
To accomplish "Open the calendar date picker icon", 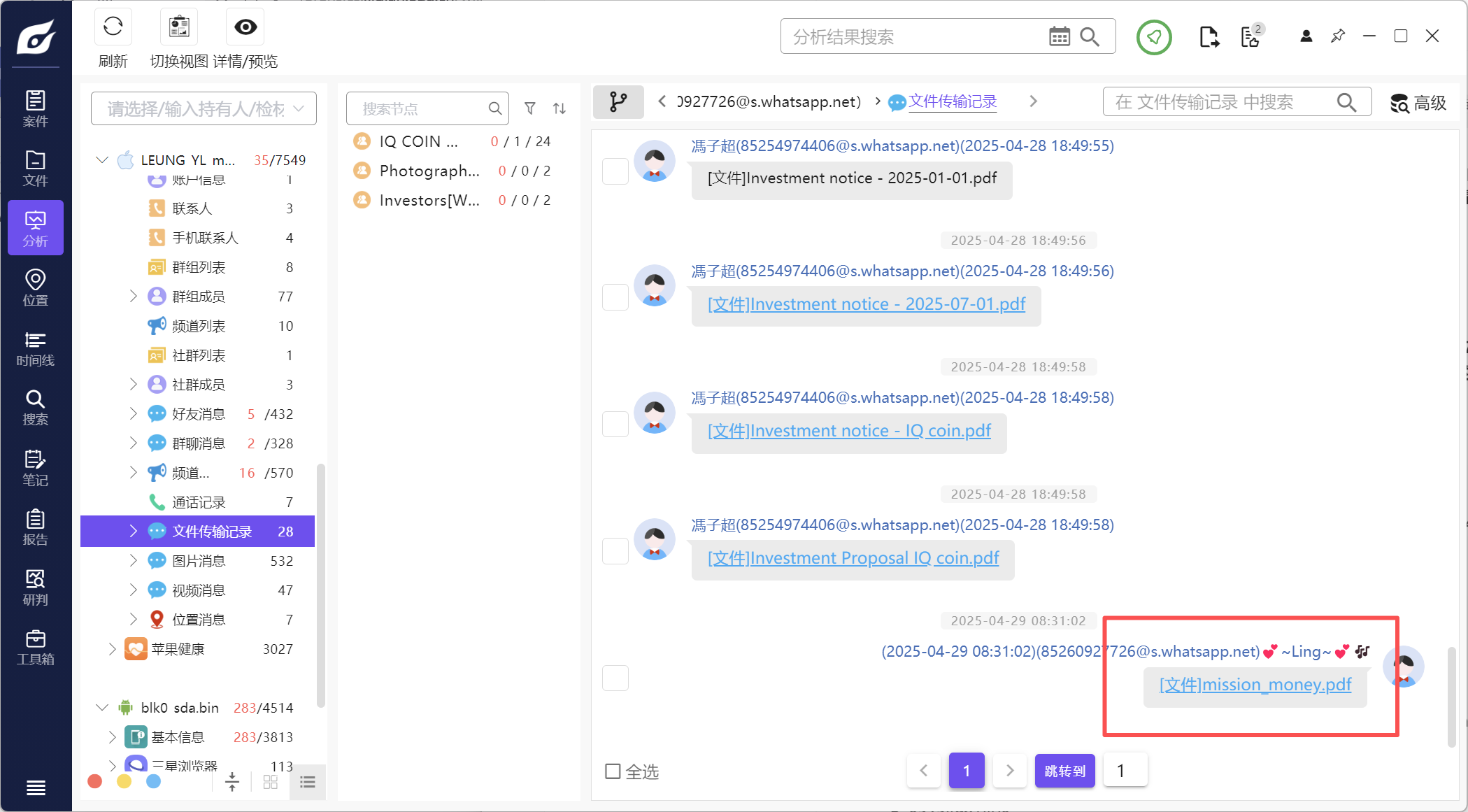I will click(x=1059, y=36).
